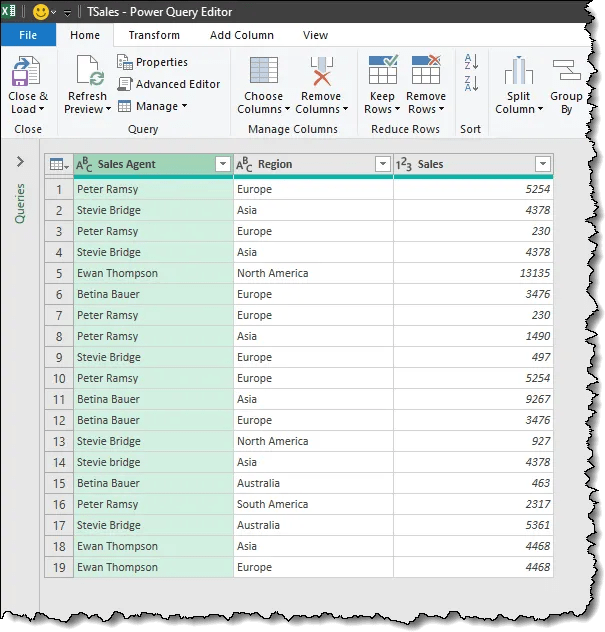This screenshot has width=605, height=632.
Task: Click the Split Column icon
Action: [x=519, y=70]
